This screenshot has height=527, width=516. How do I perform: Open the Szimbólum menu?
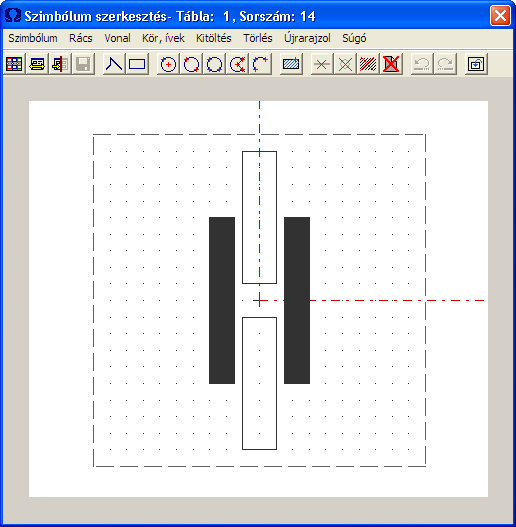click(33, 38)
